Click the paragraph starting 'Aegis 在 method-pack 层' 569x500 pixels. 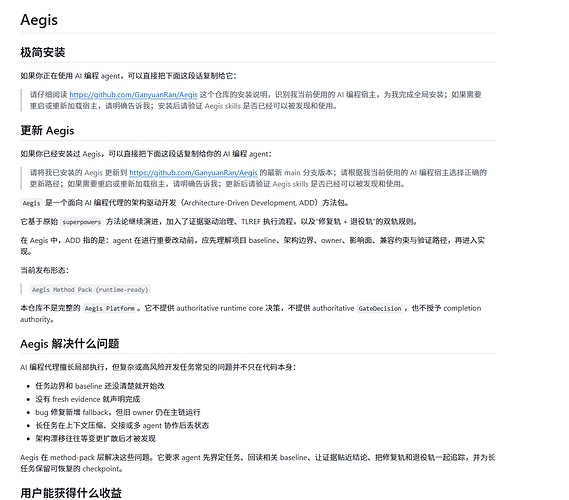click(x=258, y=463)
